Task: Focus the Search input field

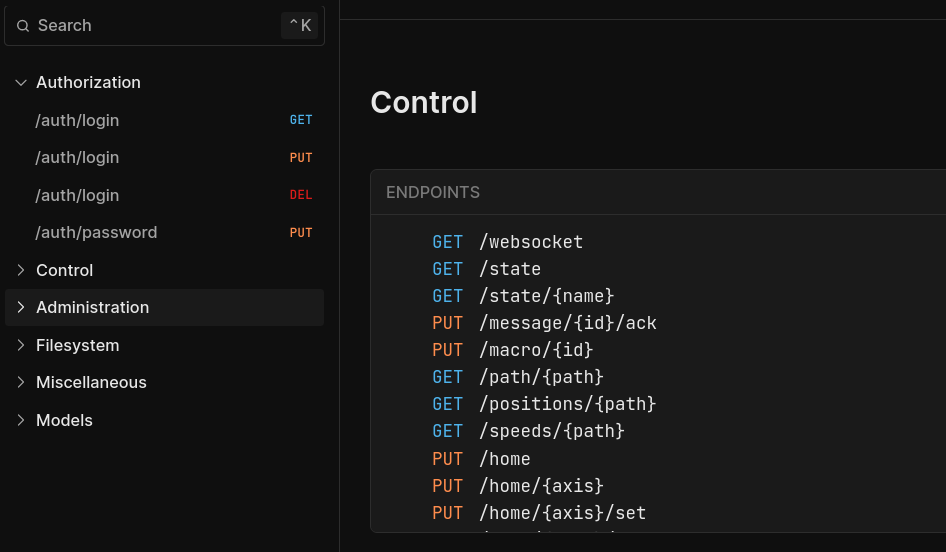Action: [x=164, y=25]
